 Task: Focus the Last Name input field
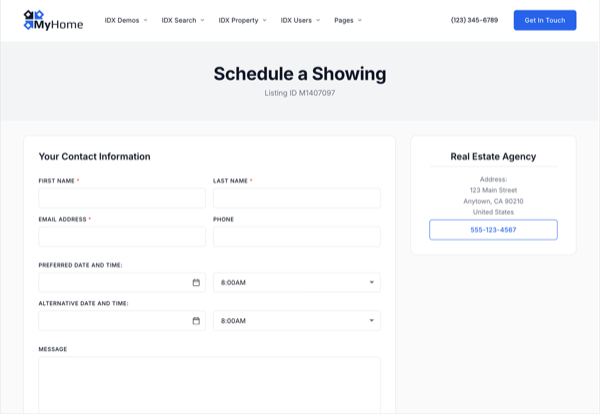click(297, 198)
